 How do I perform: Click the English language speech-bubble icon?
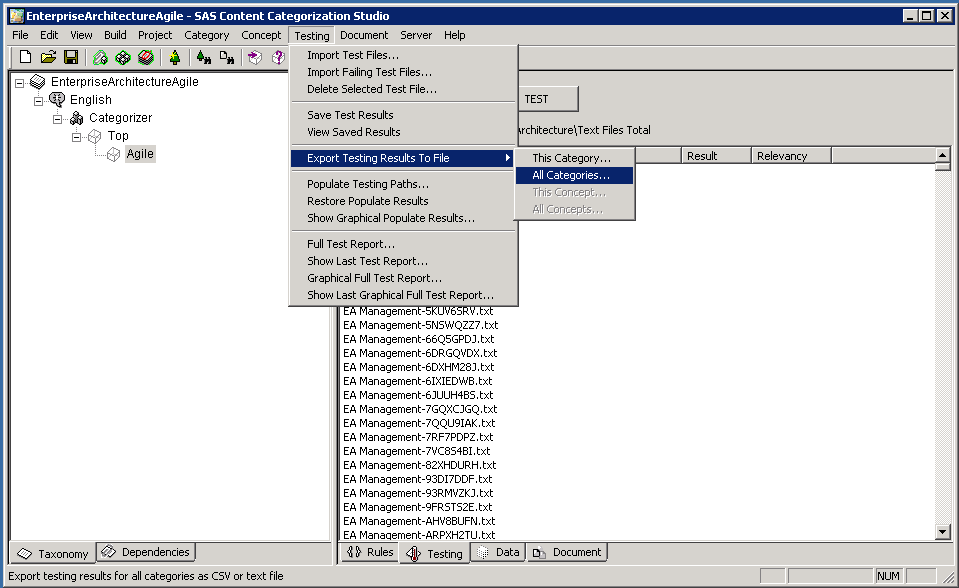point(57,99)
